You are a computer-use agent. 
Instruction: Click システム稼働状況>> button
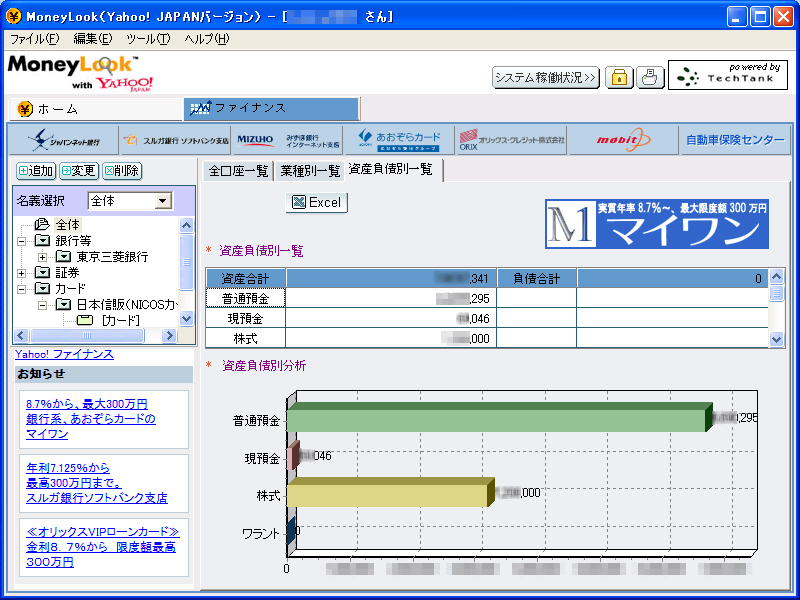(x=545, y=78)
